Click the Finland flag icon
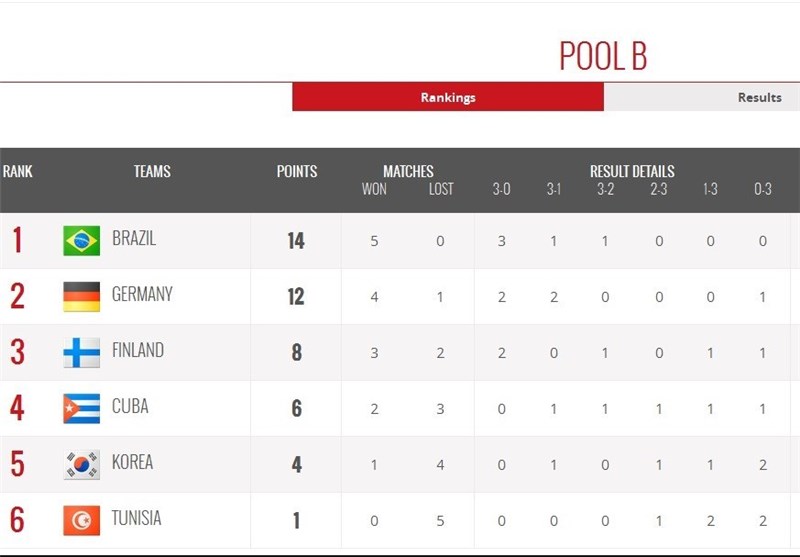This screenshot has width=800, height=557. tap(81, 352)
